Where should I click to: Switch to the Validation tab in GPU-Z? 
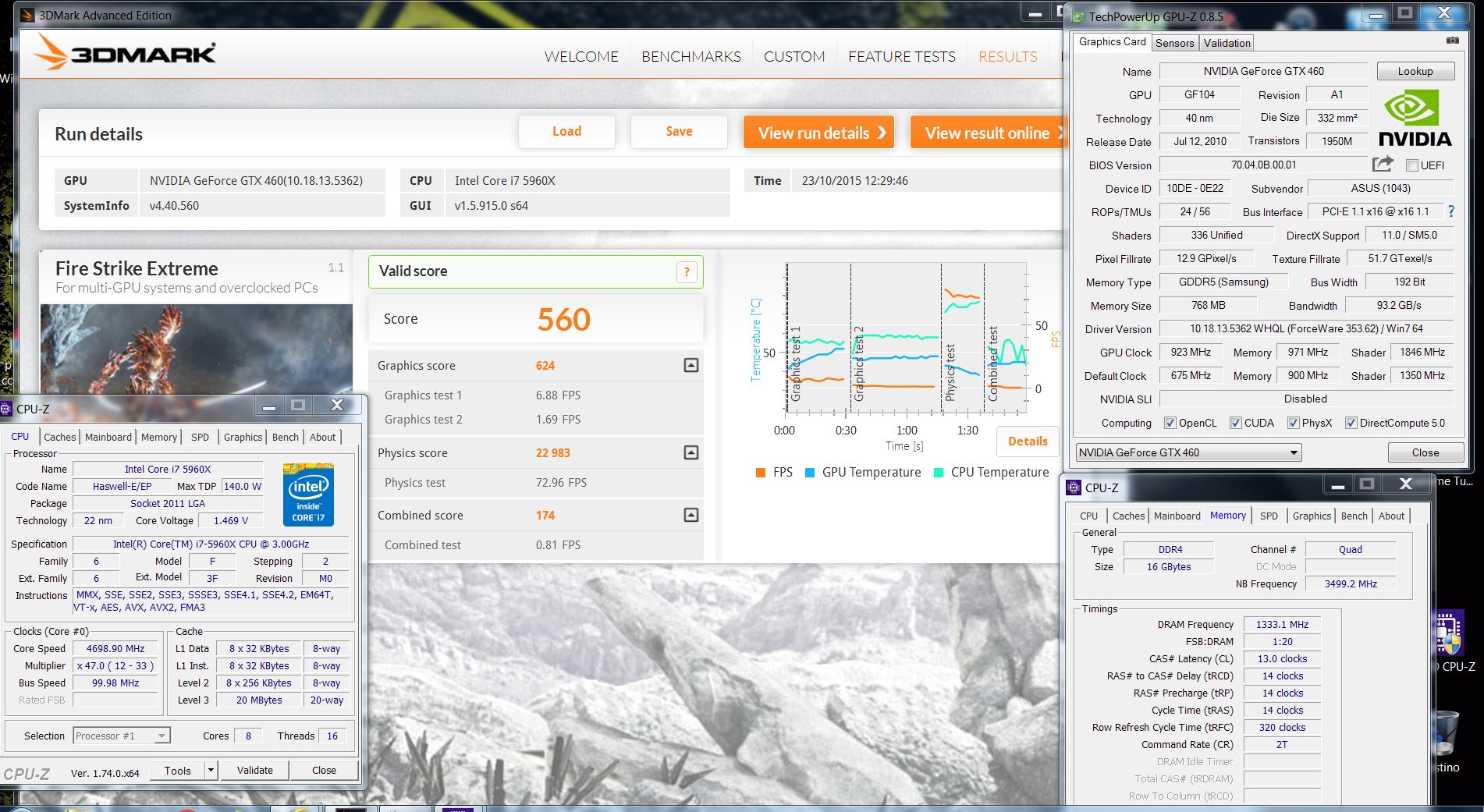tap(1227, 43)
